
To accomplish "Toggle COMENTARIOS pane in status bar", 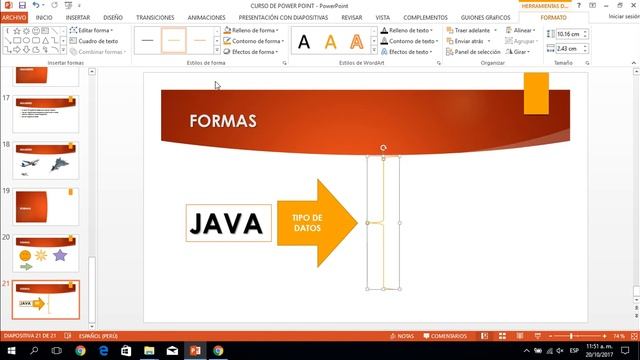I will coord(445,336).
